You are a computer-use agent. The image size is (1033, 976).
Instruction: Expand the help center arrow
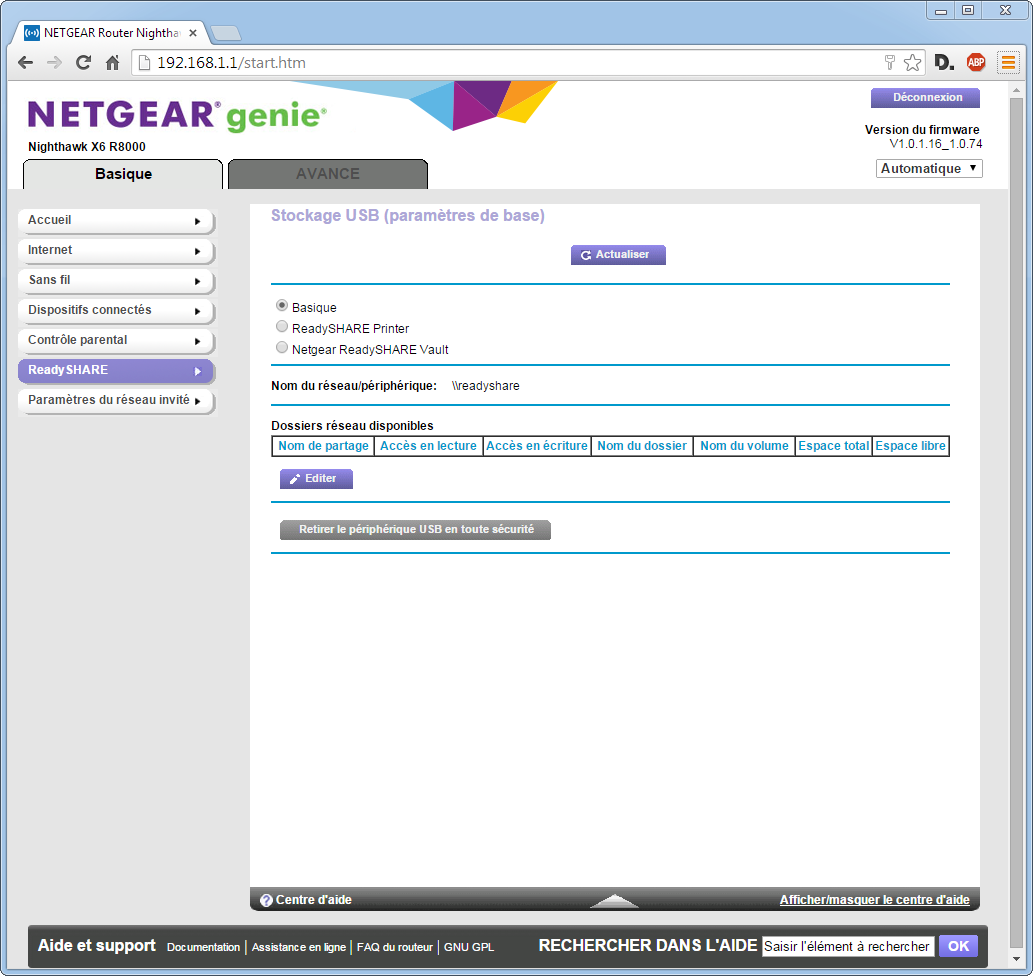[614, 900]
